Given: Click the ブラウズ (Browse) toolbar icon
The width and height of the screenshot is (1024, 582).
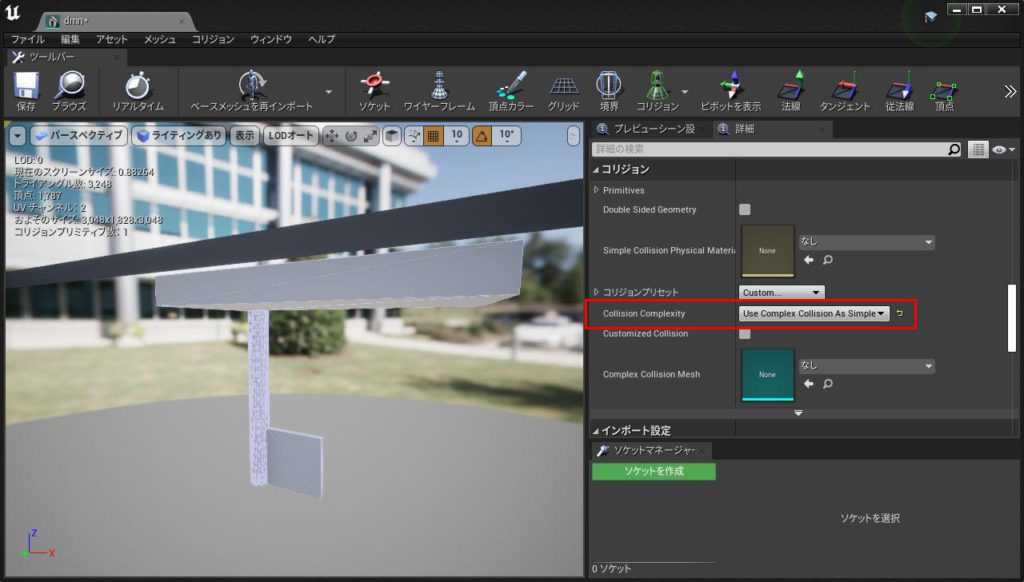Looking at the screenshot, I should click(69, 91).
